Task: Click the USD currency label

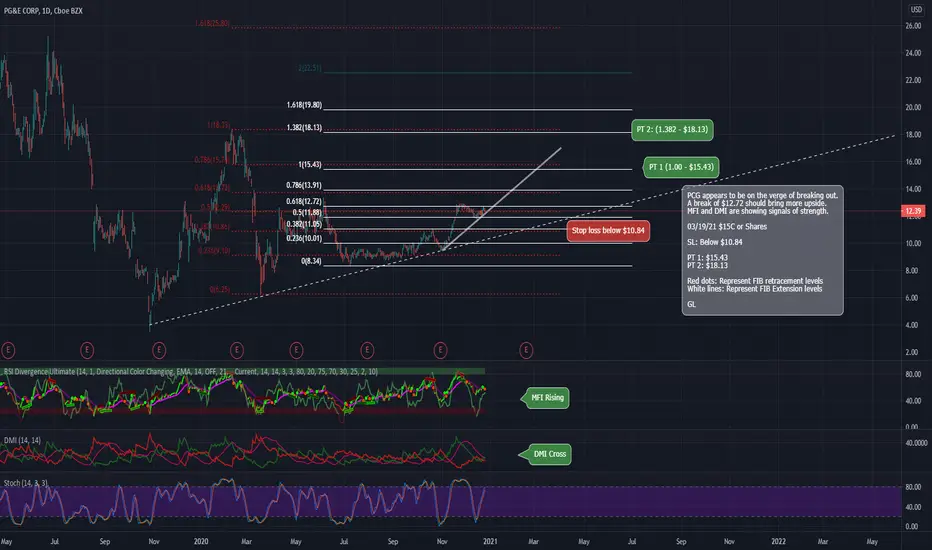Action: coord(917,10)
